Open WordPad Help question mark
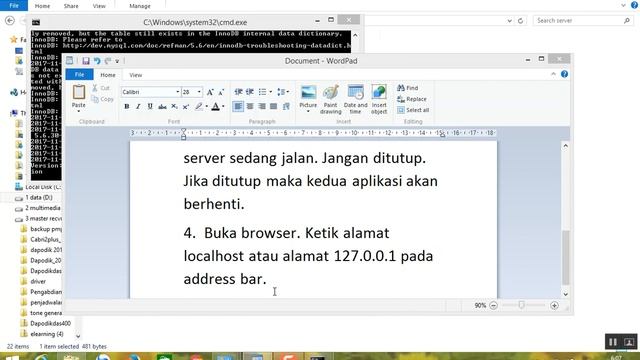 pyautogui.click(x=564, y=74)
